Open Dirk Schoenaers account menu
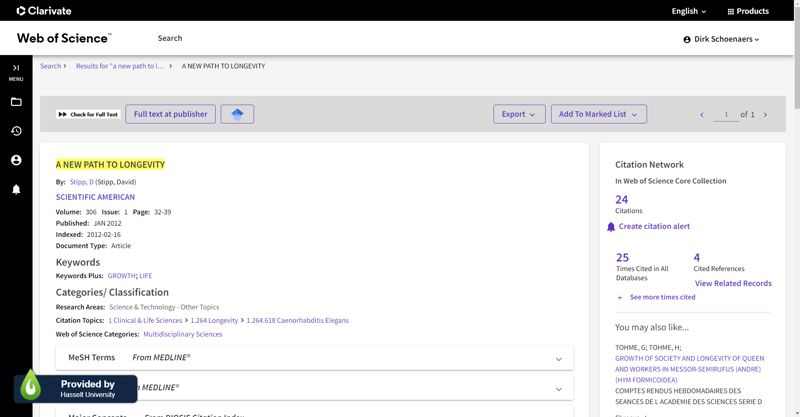This screenshot has height=417, width=800. tap(721, 39)
